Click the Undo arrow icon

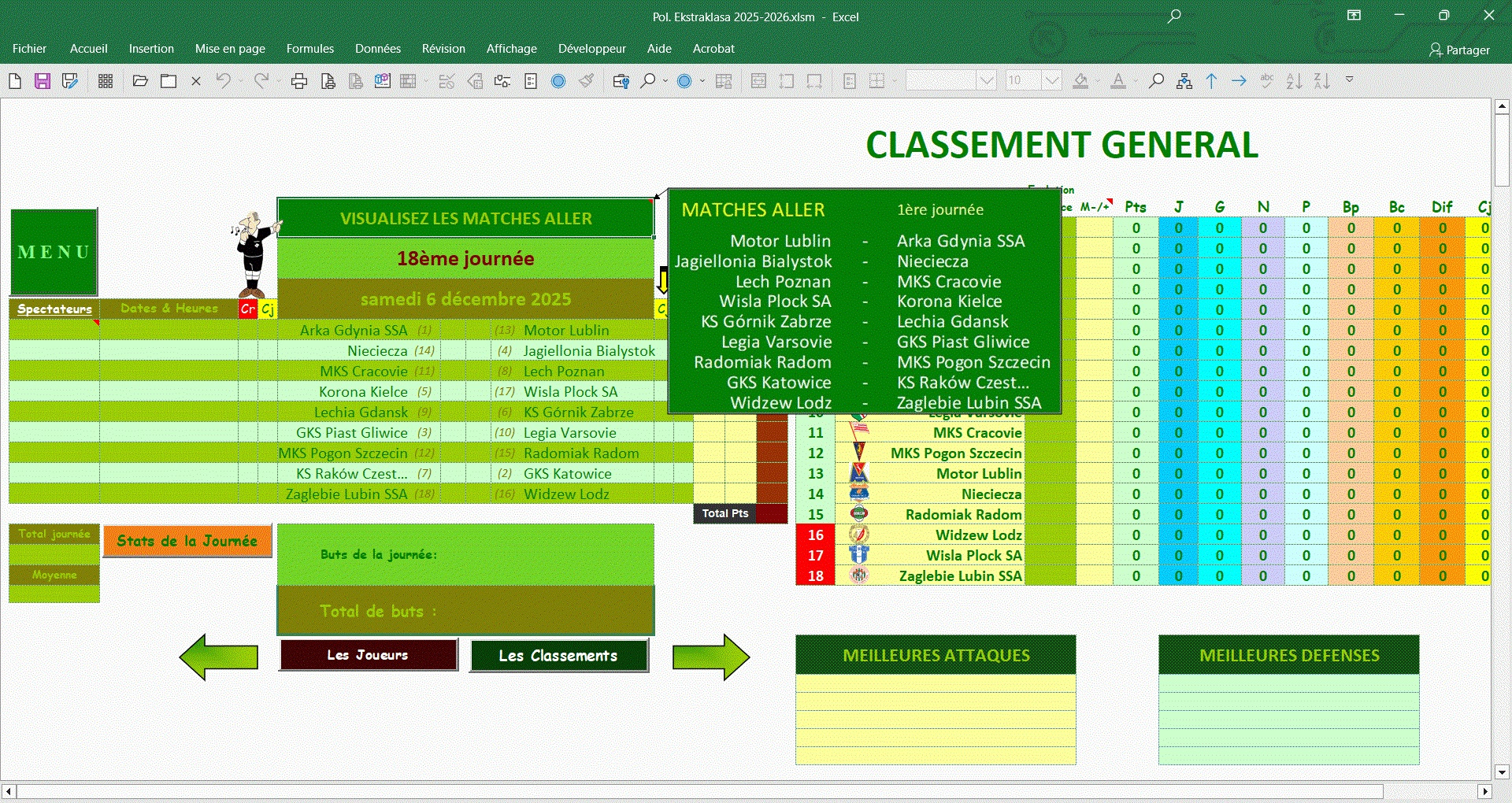tap(224, 81)
